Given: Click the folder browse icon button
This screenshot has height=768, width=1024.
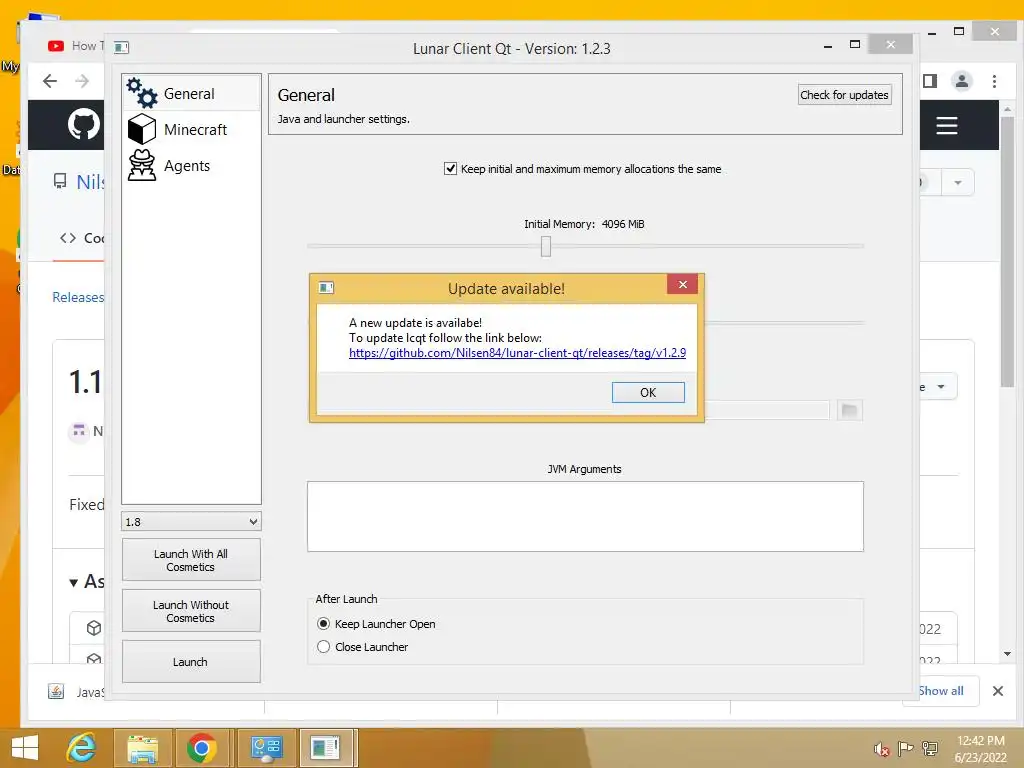Looking at the screenshot, I should 849,410.
